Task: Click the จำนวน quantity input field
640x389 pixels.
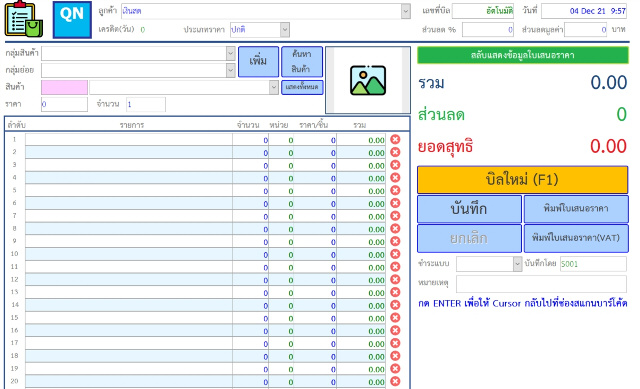Action: [x=146, y=104]
